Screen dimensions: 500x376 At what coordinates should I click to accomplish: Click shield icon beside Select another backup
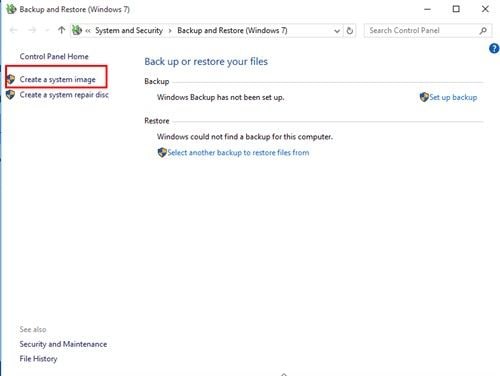pos(162,153)
